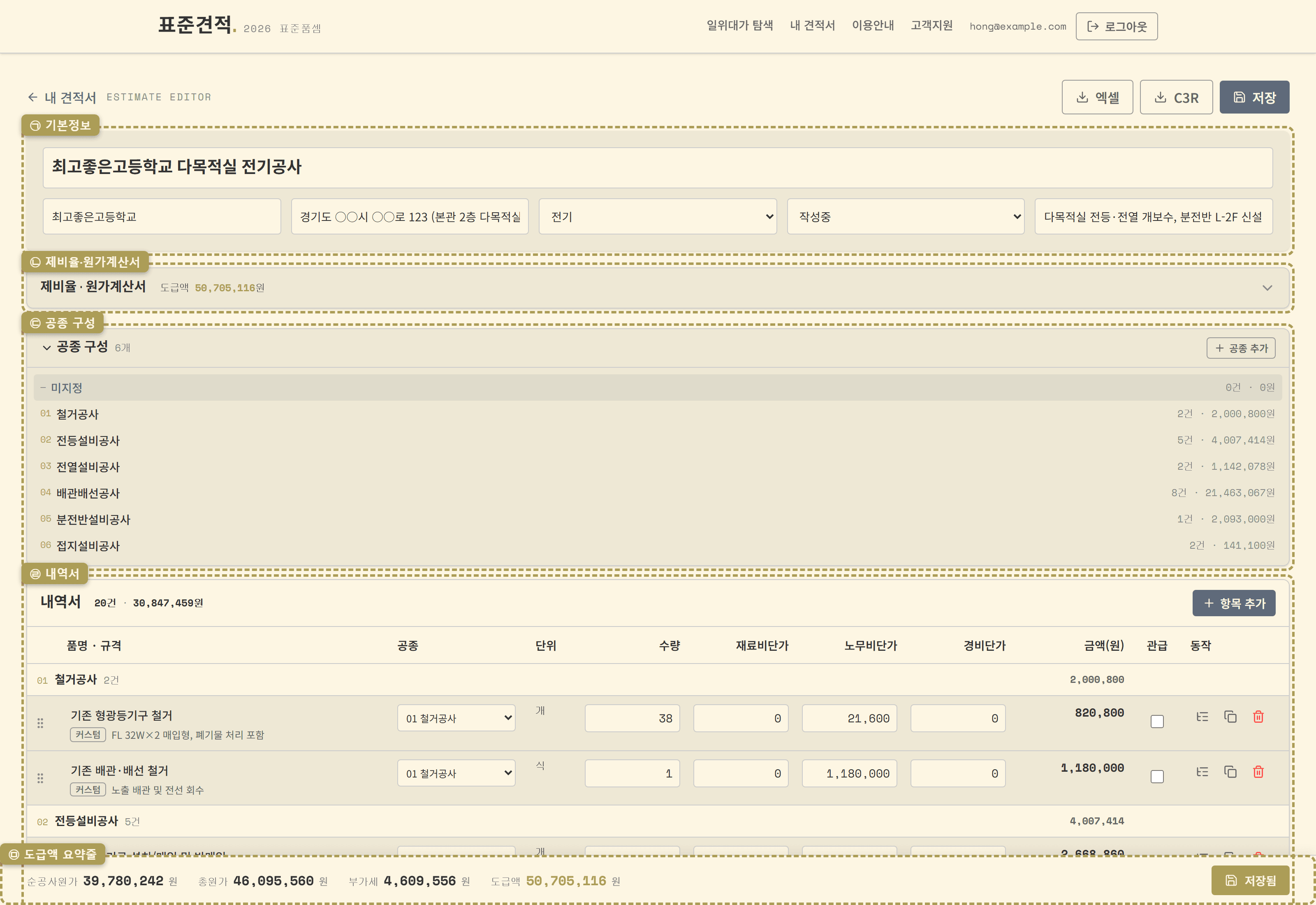Click the labor unit price field 21,600
Screen dimensions: 1316x905
pyautogui.click(x=849, y=718)
